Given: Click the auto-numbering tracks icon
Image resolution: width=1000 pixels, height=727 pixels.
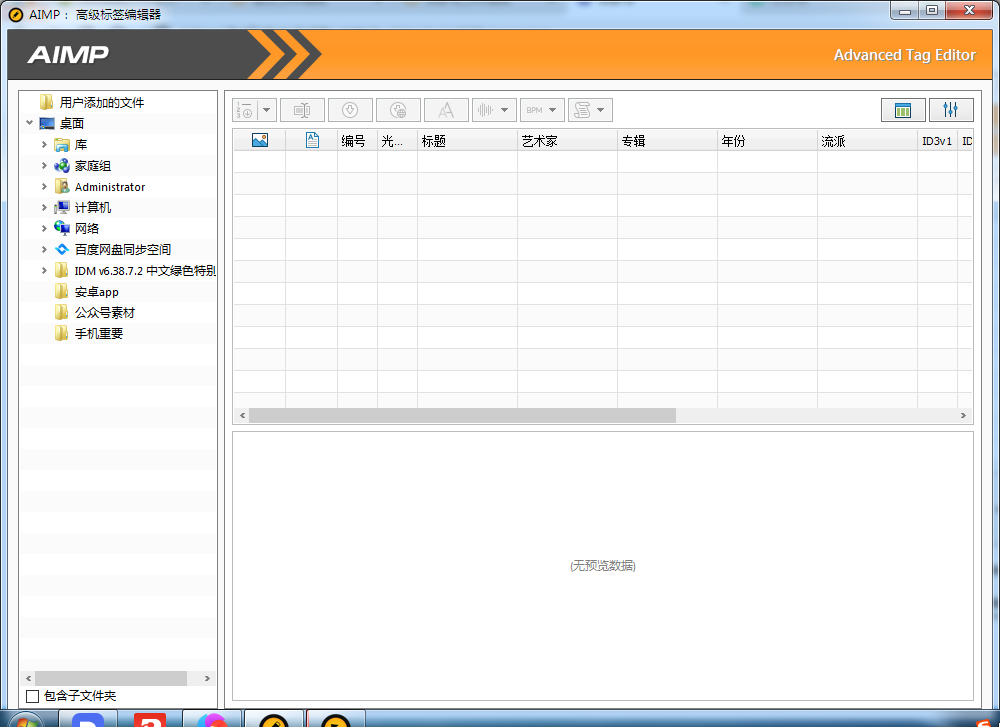Looking at the screenshot, I should coord(245,110).
